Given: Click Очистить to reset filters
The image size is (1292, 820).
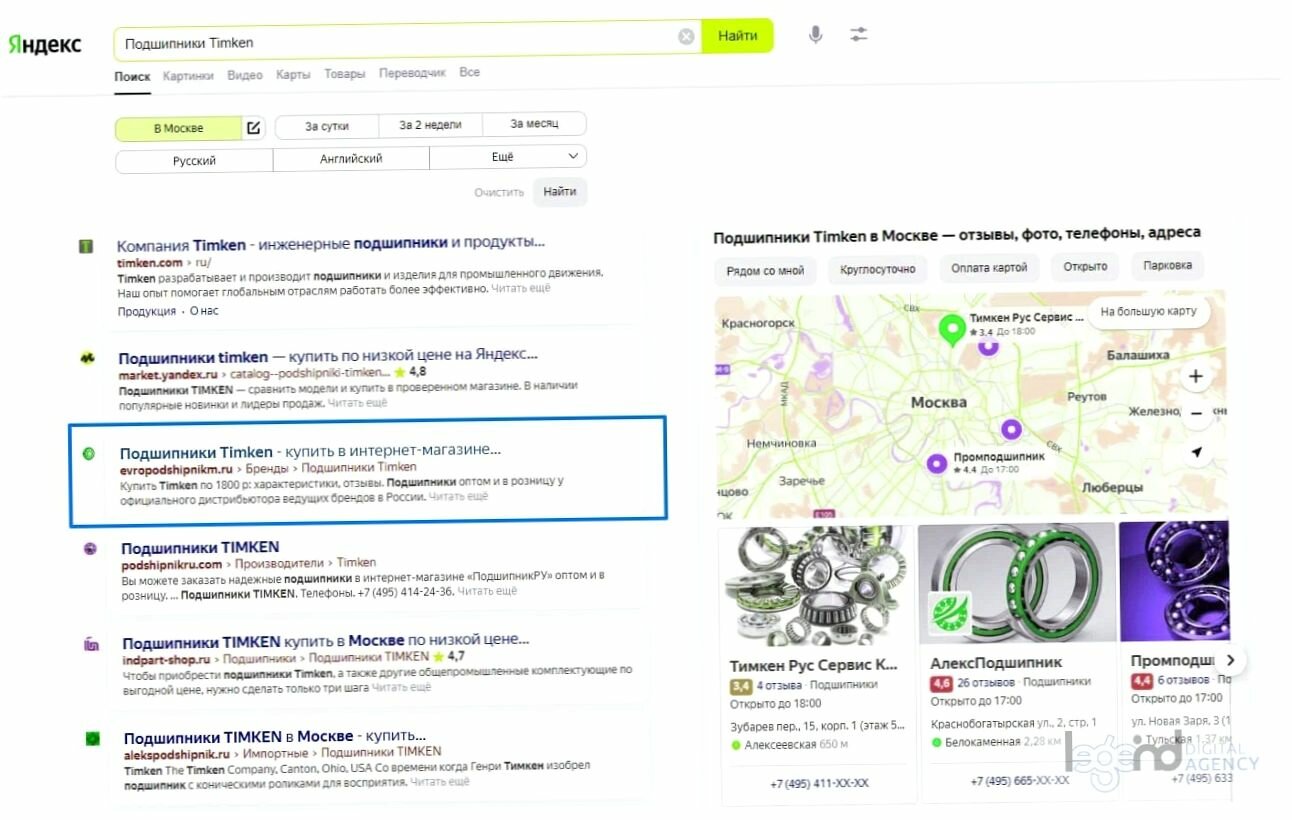Looking at the screenshot, I should pos(499,193).
